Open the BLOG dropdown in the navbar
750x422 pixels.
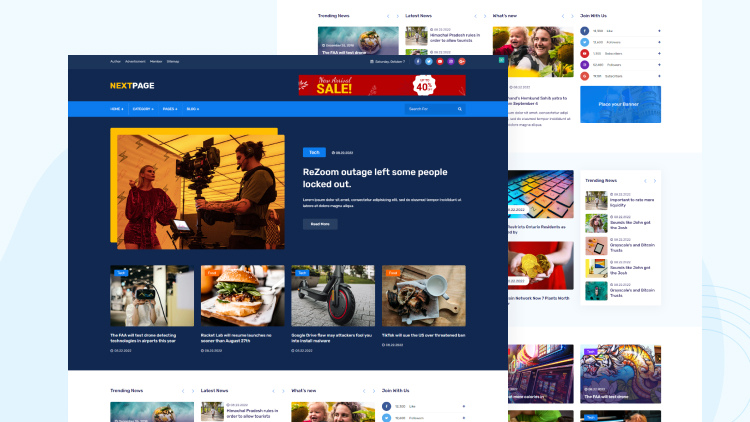pyautogui.click(x=193, y=108)
